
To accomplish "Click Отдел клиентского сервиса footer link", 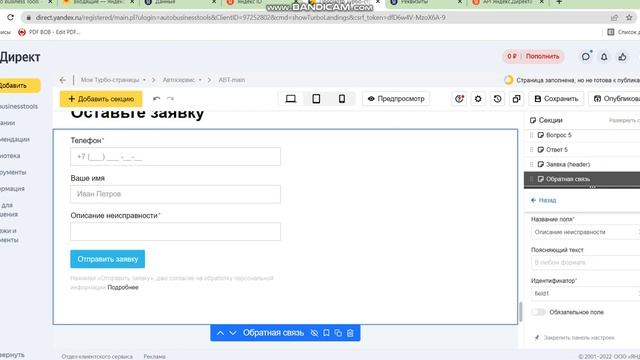I will pyautogui.click(x=97, y=357).
